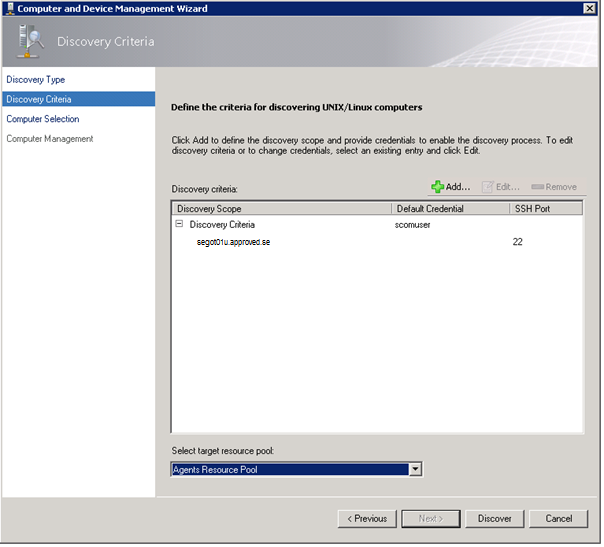Viewport: 604px width, 547px height.
Task: Sort by Discovery Scope column header
Action: tap(280, 209)
